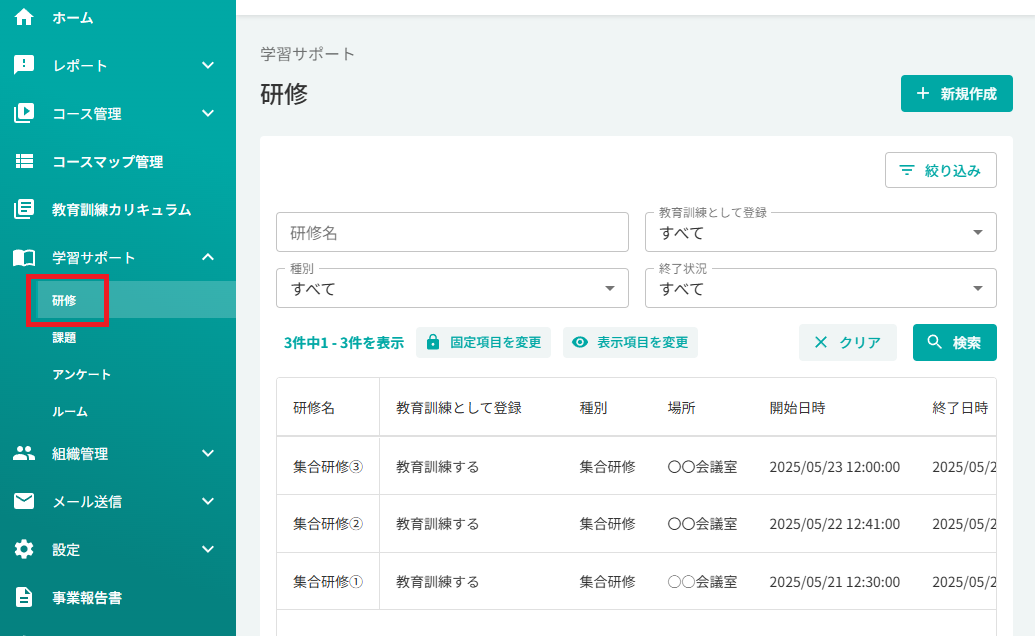Click the 集合研修② row name
Image resolution: width=1035 pixels, height=636 pixels.
[x=328, y=524]
